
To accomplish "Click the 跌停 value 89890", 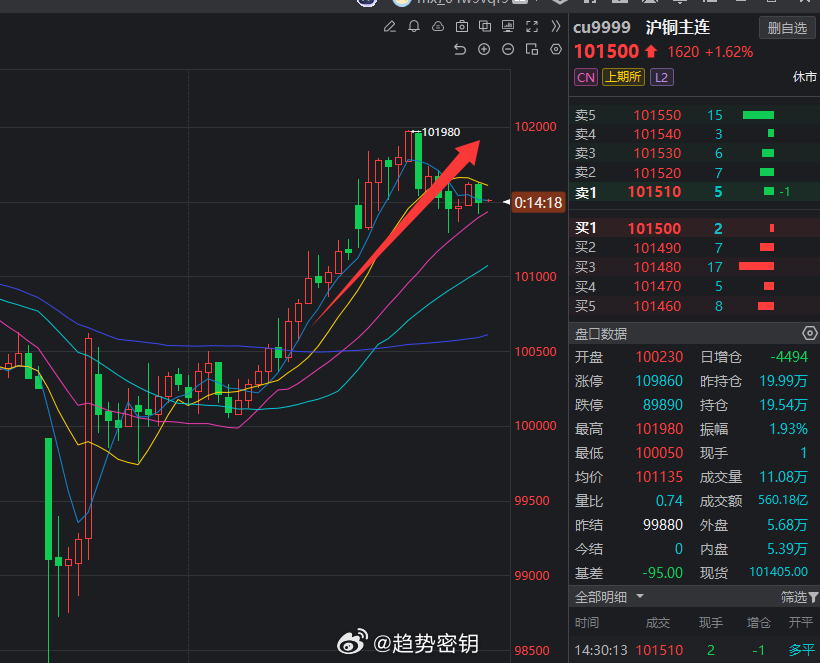I will click(663, 405).
